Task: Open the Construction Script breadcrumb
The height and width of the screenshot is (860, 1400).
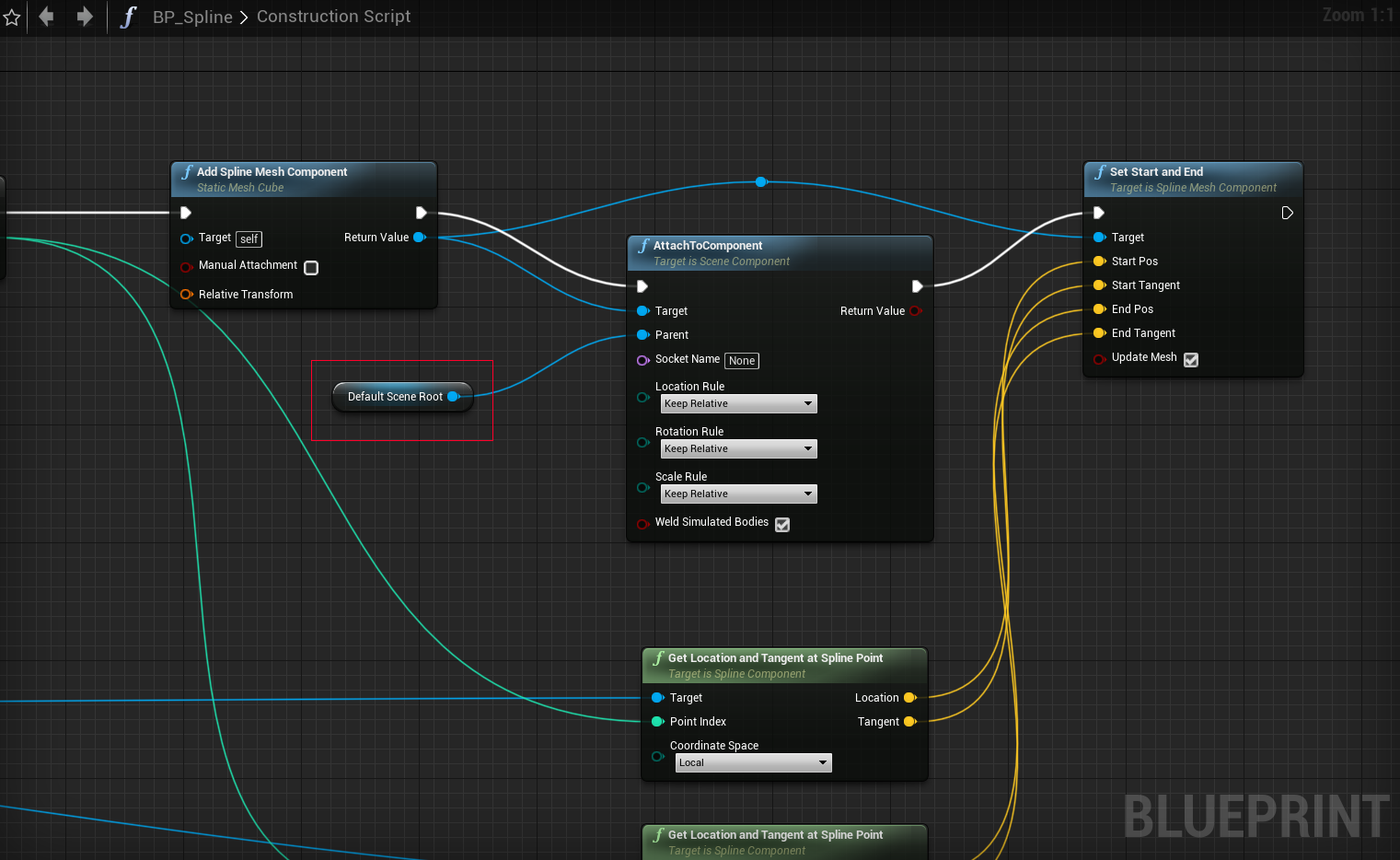Action: pos(333,17)
